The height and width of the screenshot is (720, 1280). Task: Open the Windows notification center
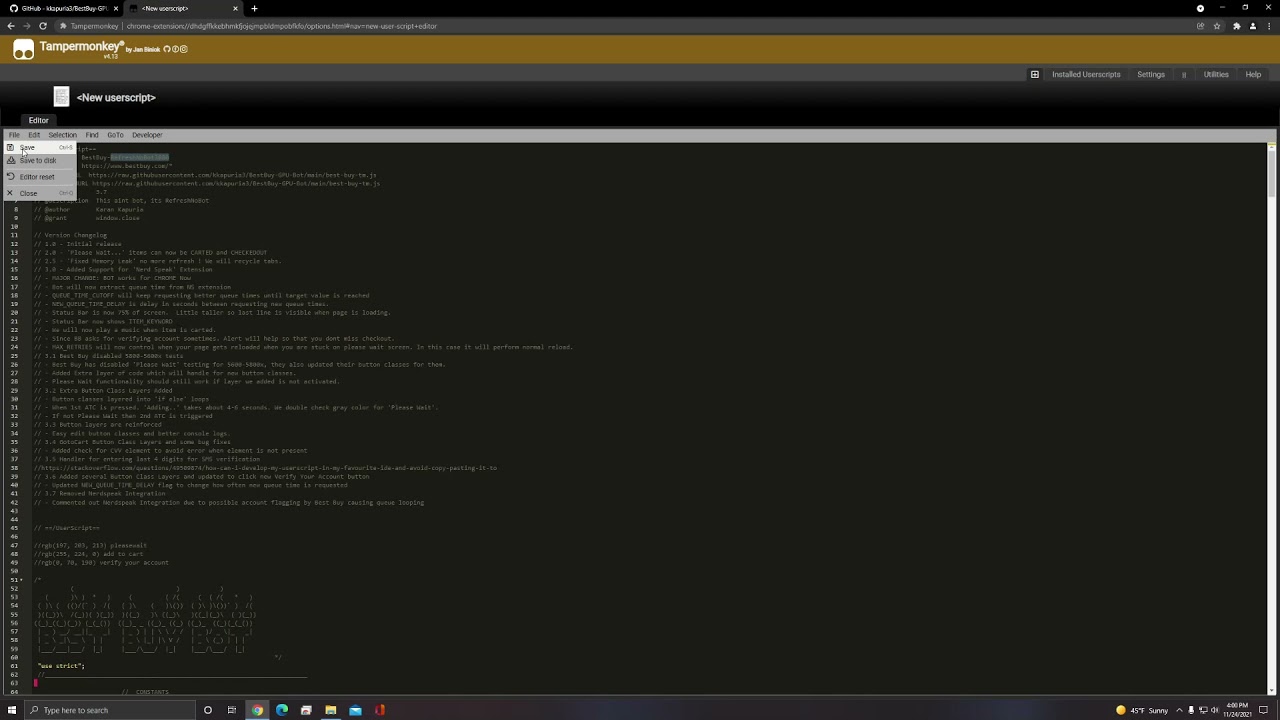(1265, 710)
